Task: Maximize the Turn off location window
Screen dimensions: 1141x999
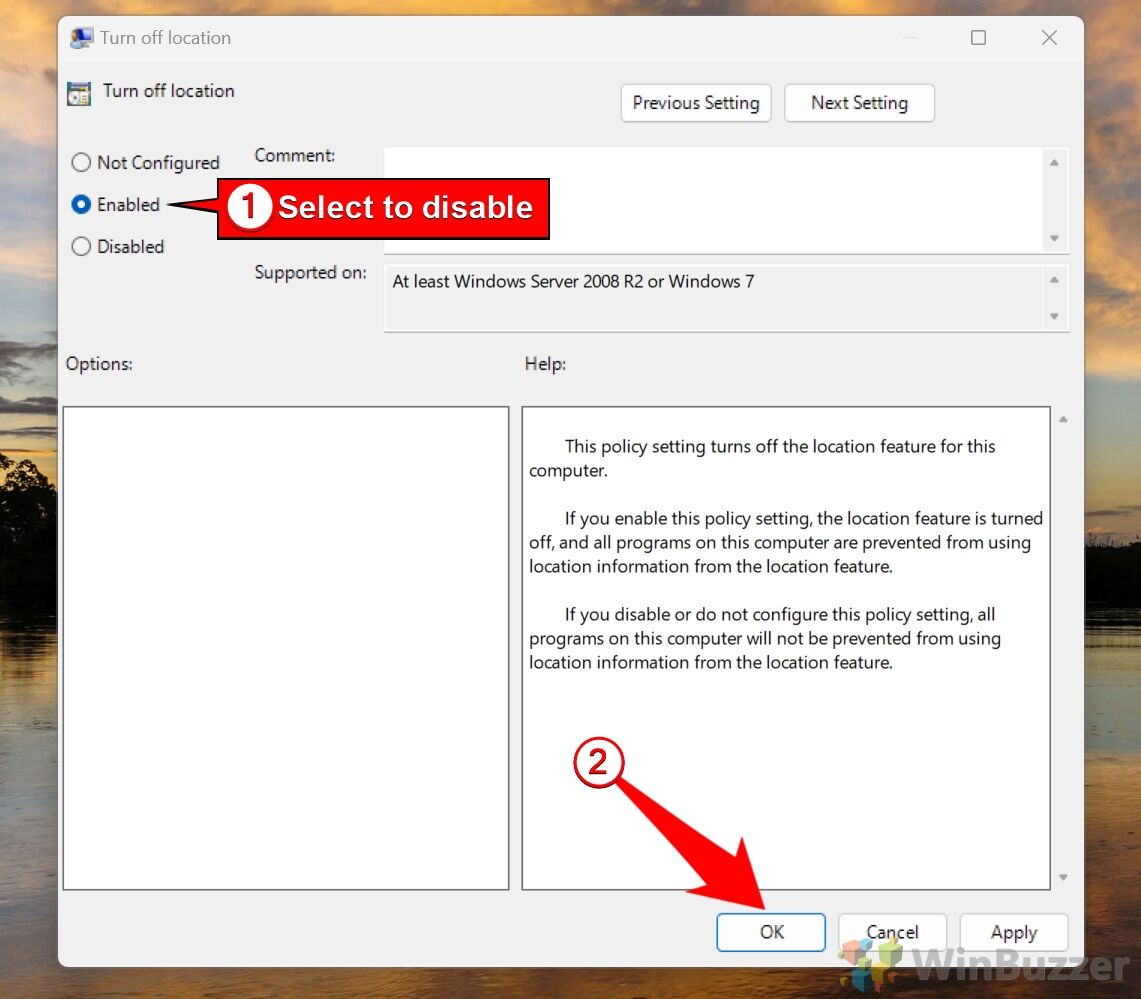Action: 978,38
